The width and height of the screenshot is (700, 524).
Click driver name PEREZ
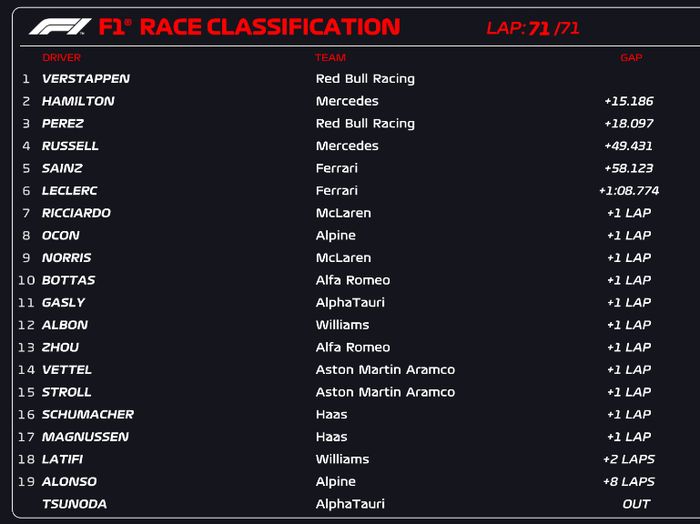63,124
